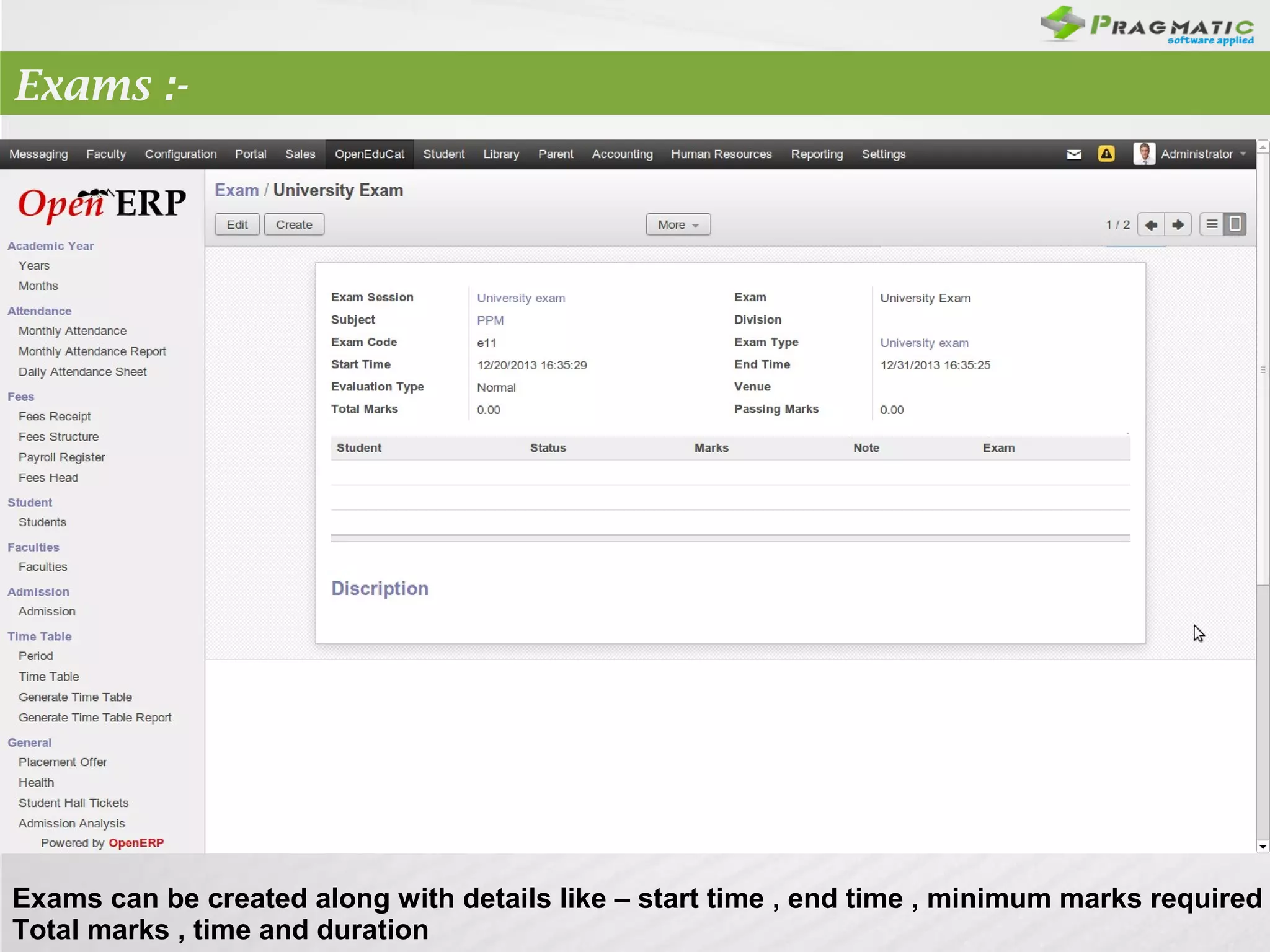Click the scrollbar down arrow

point(1263,847)
